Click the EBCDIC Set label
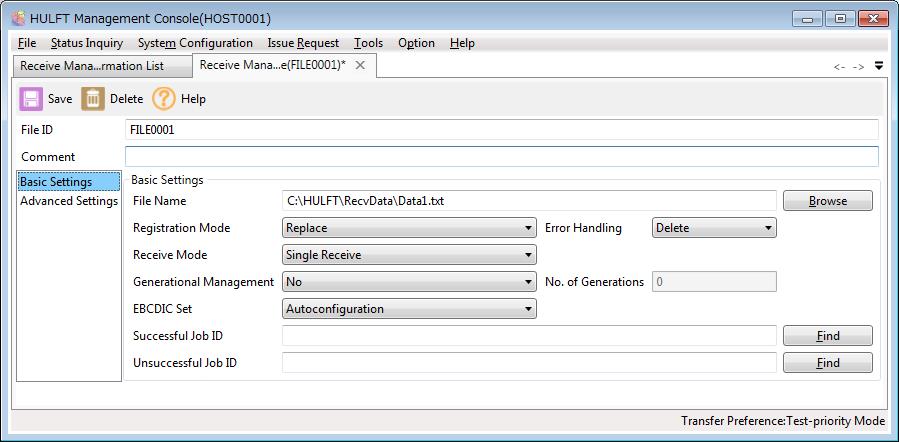Viewport: 899px width, 442px height. pos(162,309)
